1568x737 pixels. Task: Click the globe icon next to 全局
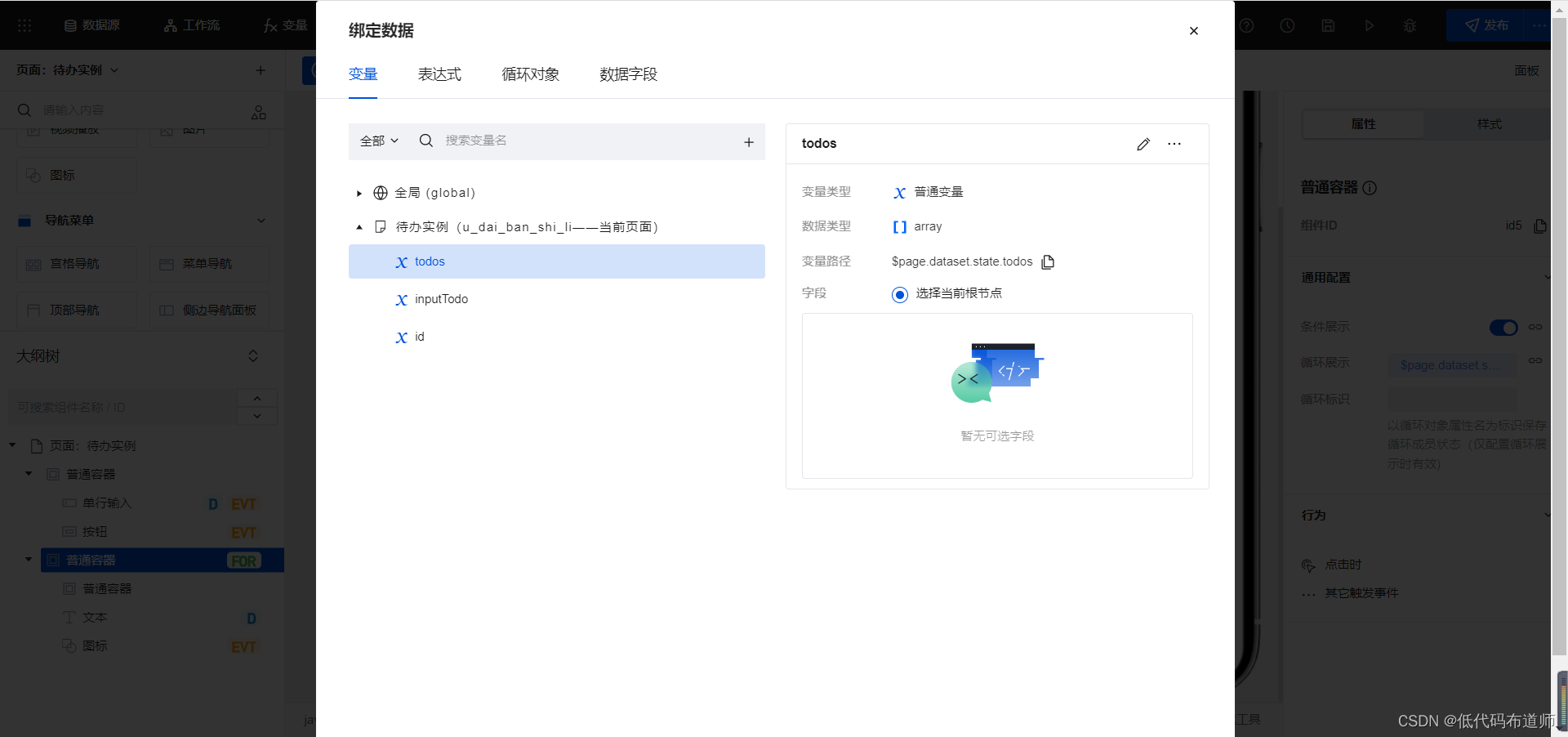coord(381,193)
